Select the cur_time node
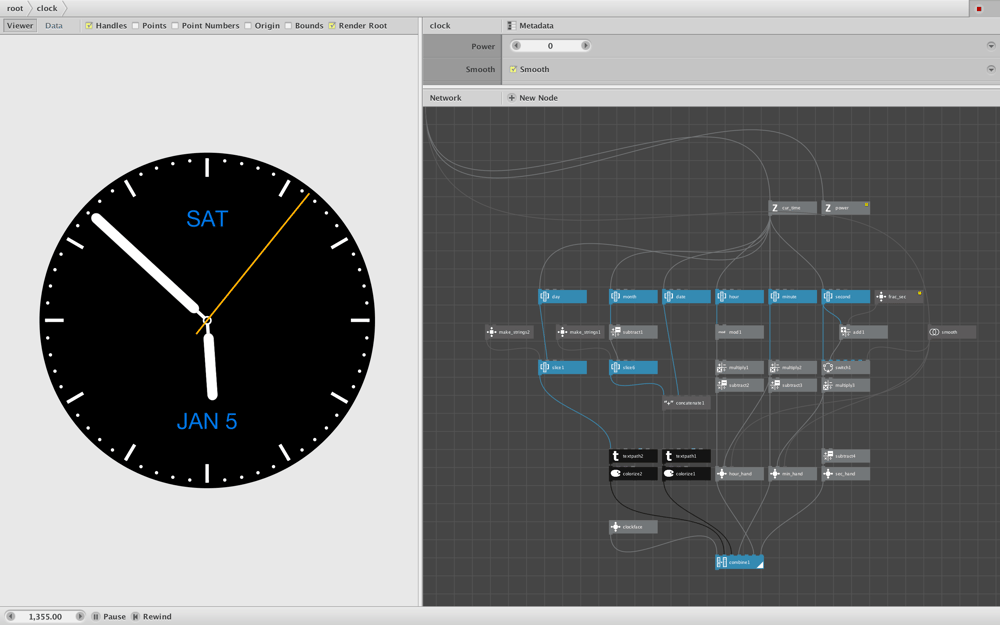 793,208
